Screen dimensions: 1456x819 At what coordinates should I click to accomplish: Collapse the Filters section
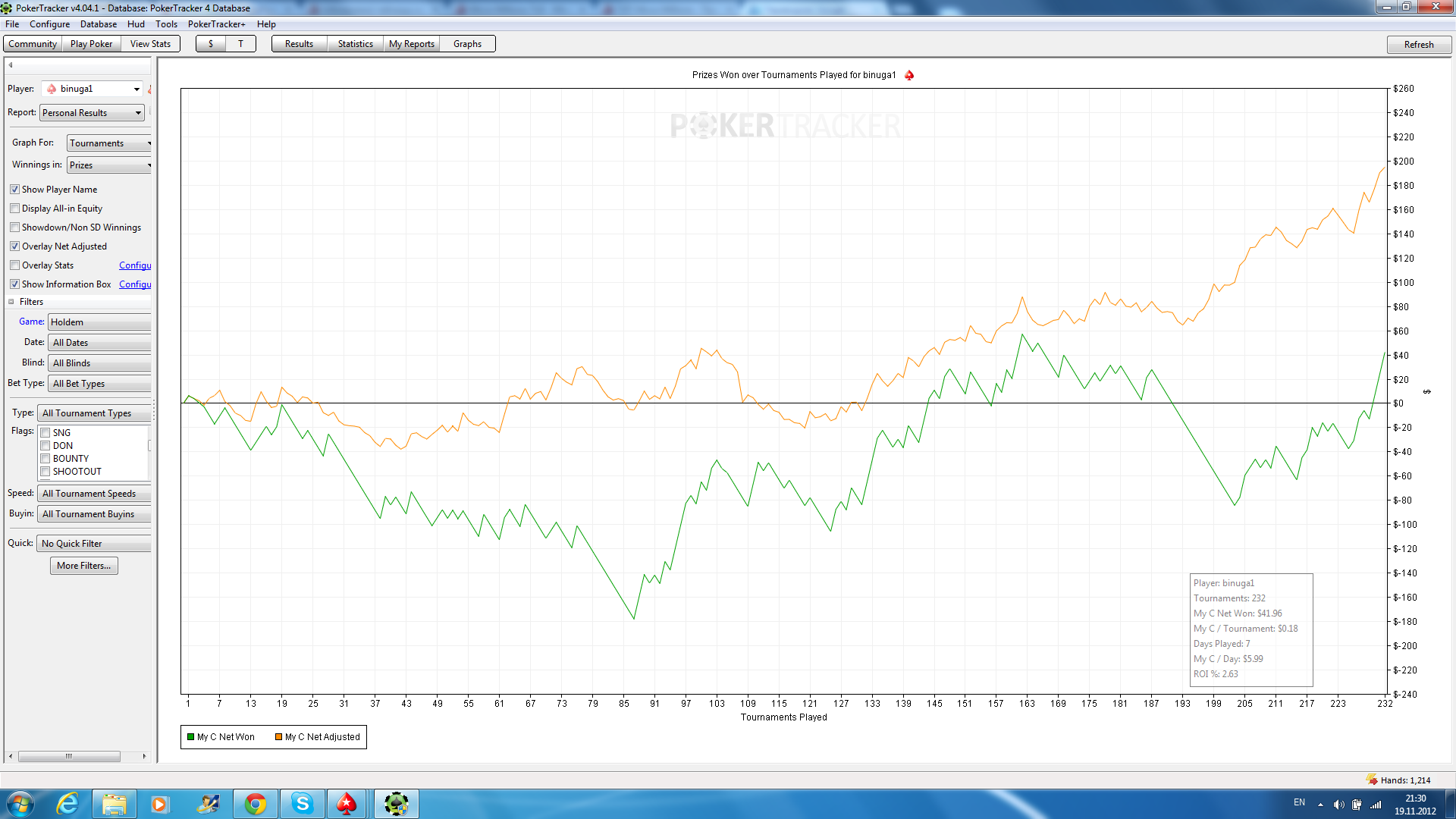[11, 302]
